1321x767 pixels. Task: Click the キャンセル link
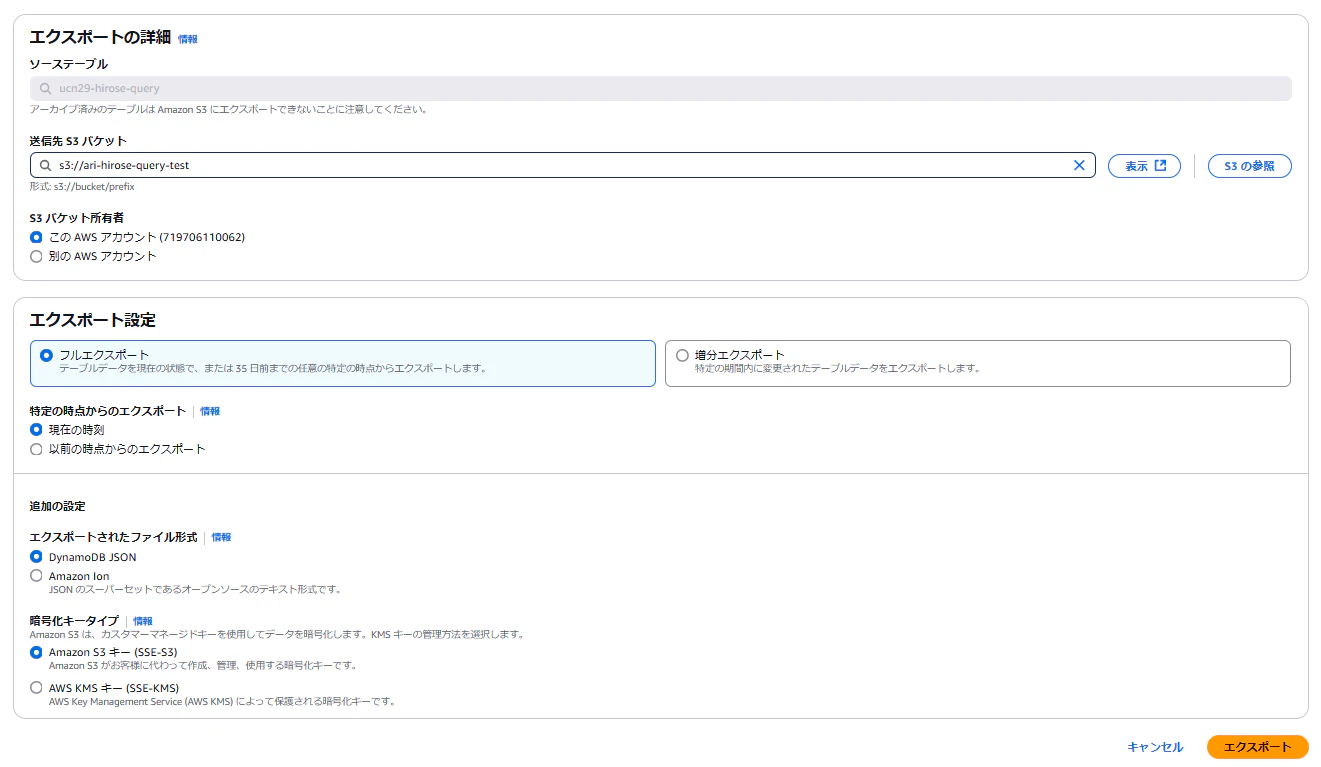point(1155,747)
